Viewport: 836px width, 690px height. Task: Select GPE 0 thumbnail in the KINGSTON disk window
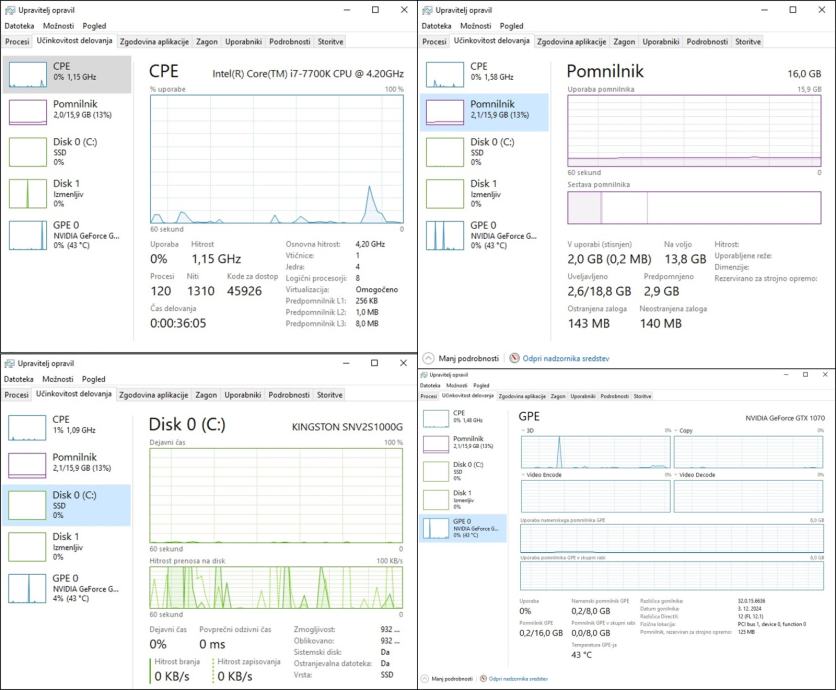[66, 587]
